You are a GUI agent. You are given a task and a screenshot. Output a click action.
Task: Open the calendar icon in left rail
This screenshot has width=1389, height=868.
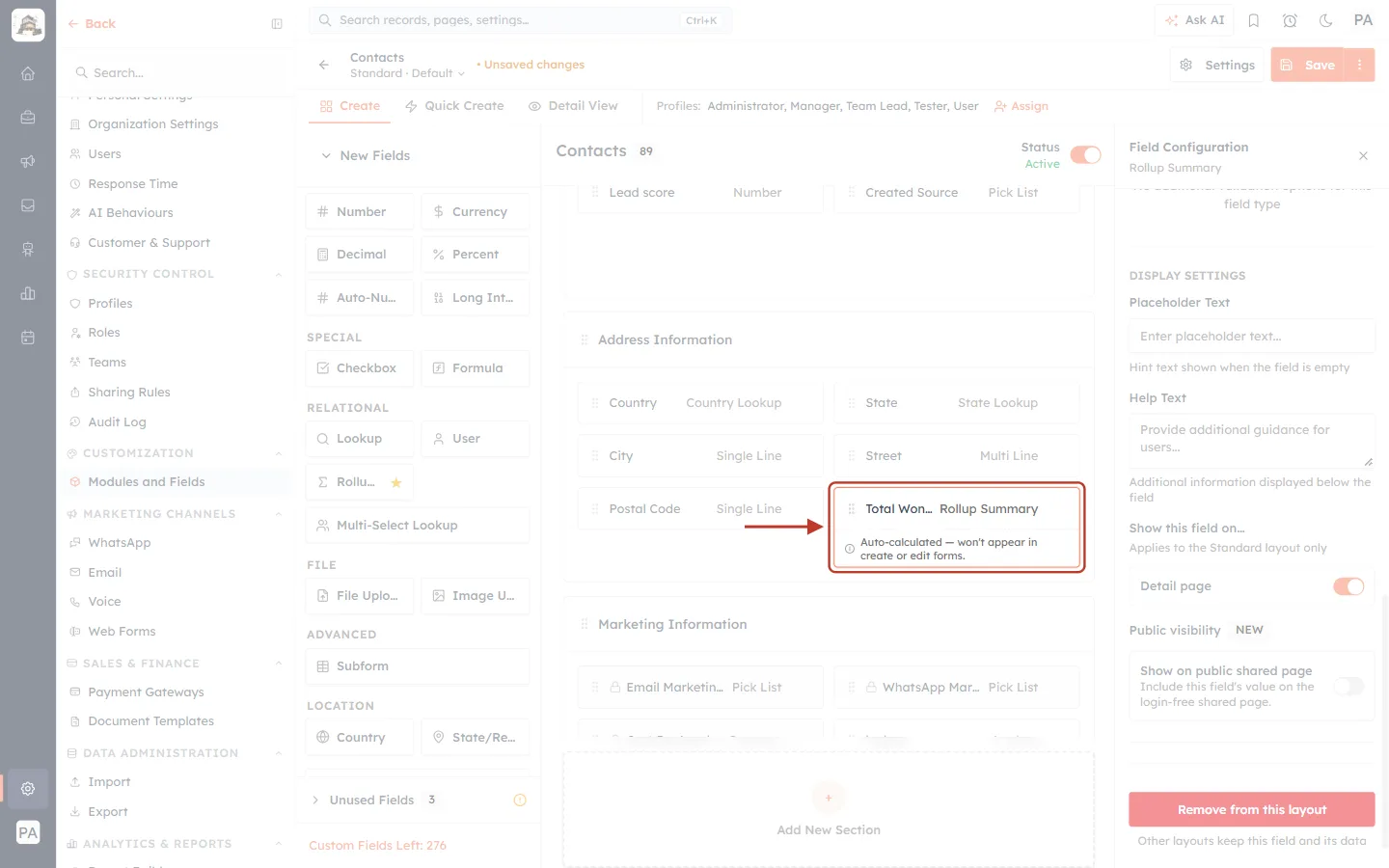click(x=28, y=338)
